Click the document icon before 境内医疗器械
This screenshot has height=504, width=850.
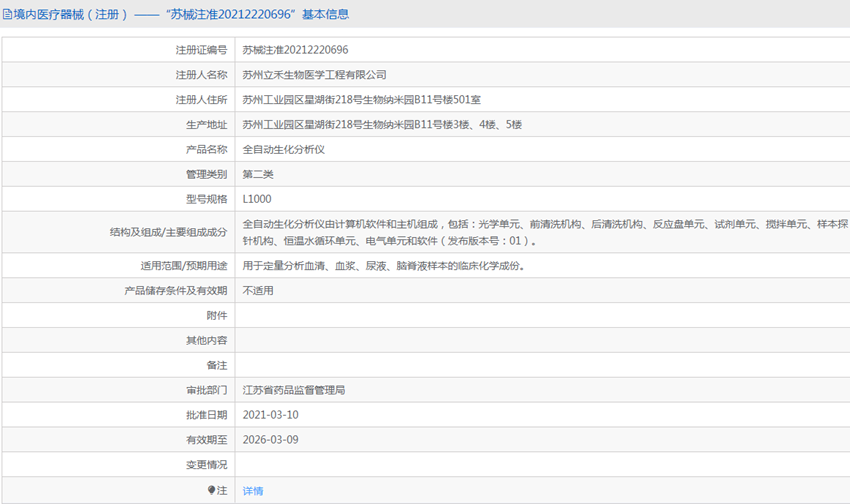click(x=8, y=15)
